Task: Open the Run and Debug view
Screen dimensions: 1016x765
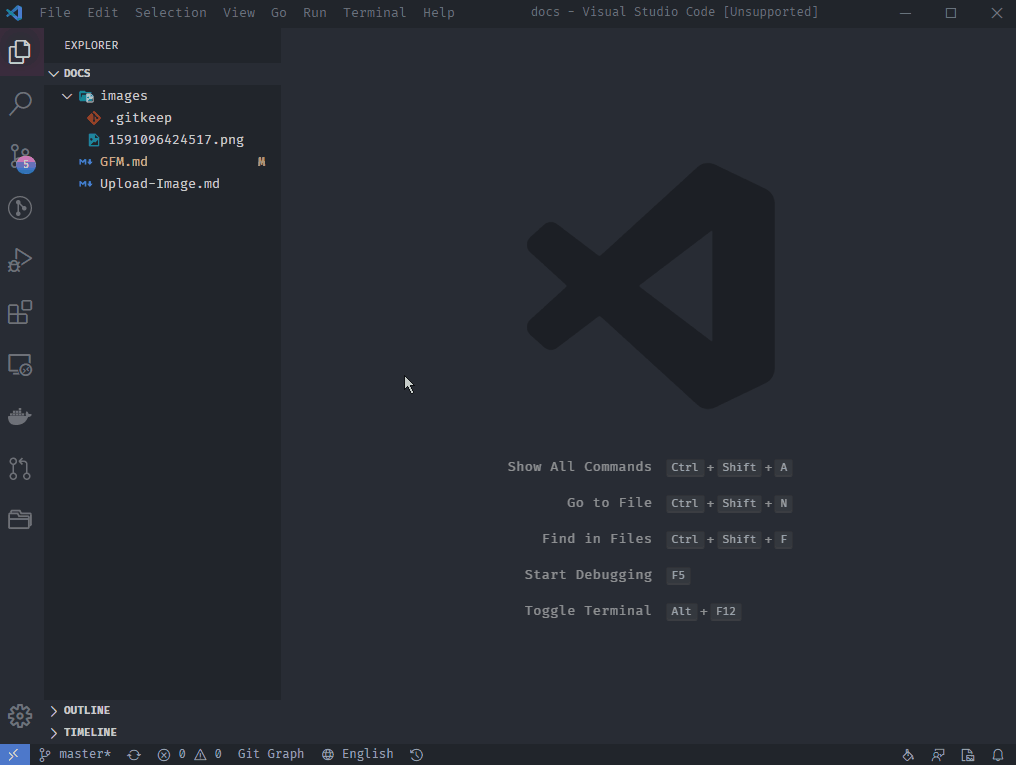Action: coord(20,260)
